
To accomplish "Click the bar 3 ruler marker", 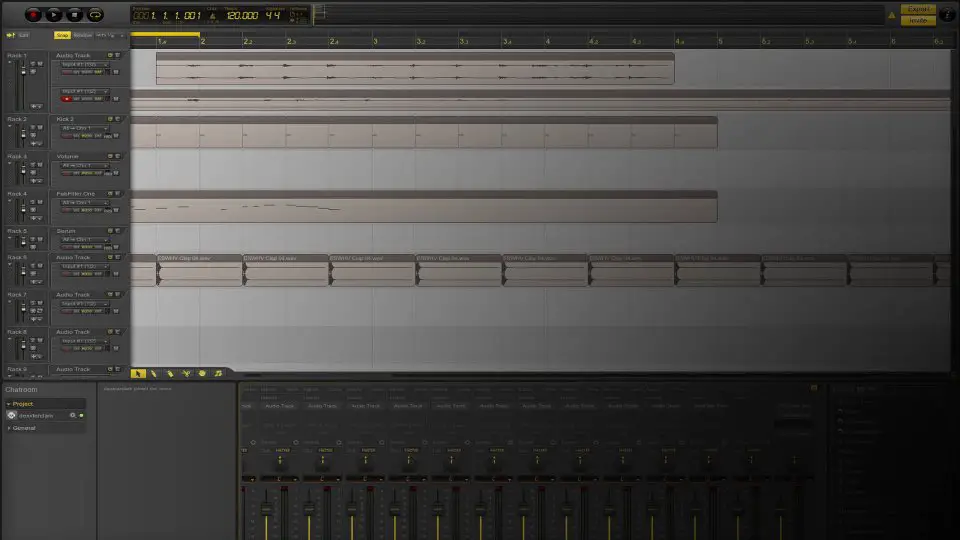I will coord(375,41).
